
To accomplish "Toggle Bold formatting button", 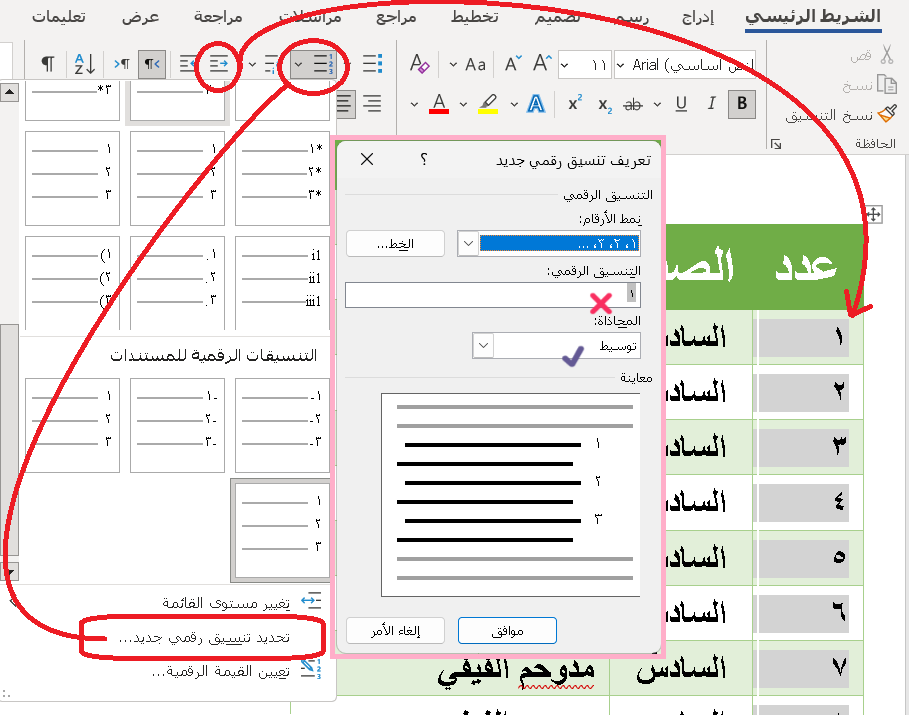I will pyautogui.click(x=742, y=104).
